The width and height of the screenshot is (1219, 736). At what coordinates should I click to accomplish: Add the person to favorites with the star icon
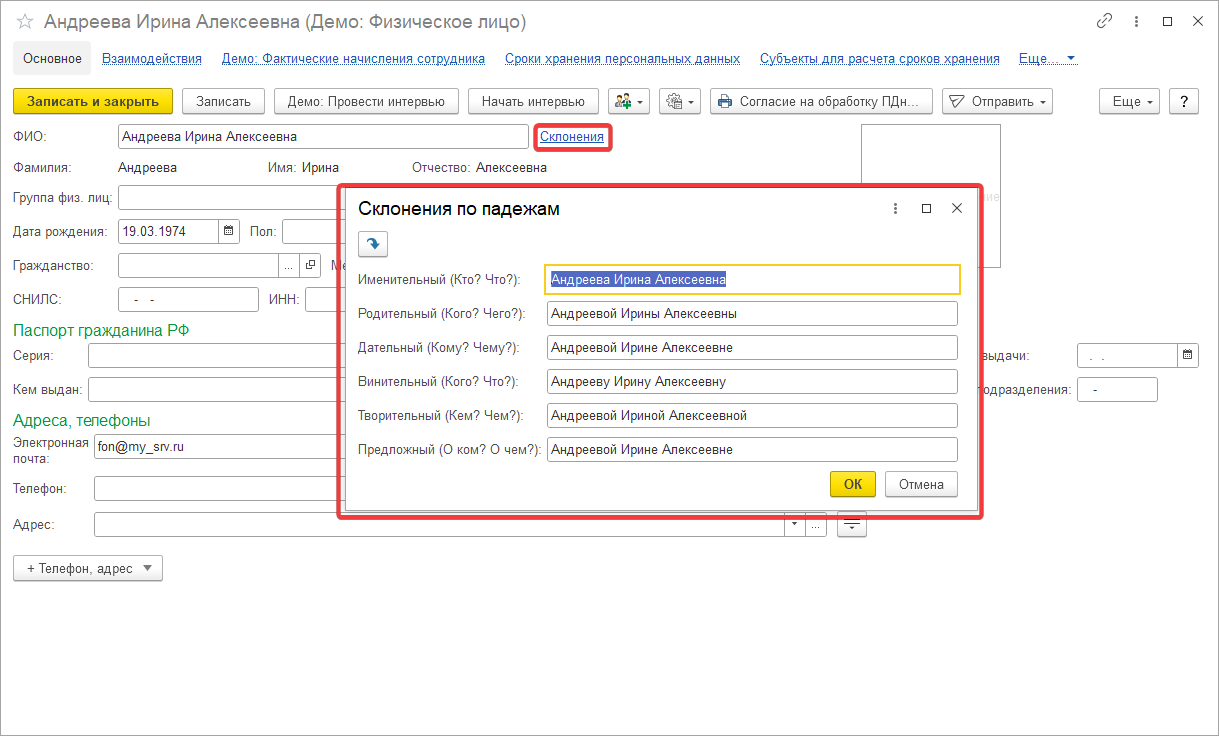(25, 22)
